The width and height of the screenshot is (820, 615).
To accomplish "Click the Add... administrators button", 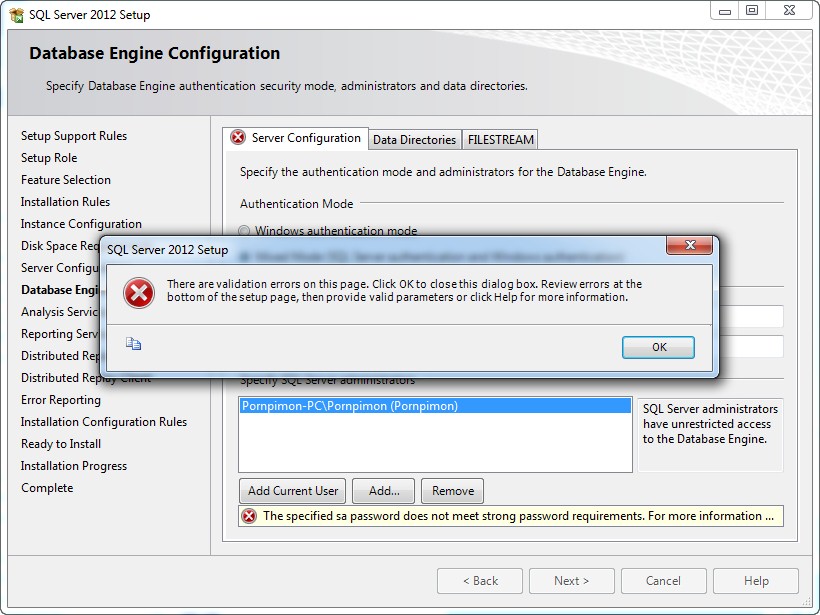I will coord(384,491).
